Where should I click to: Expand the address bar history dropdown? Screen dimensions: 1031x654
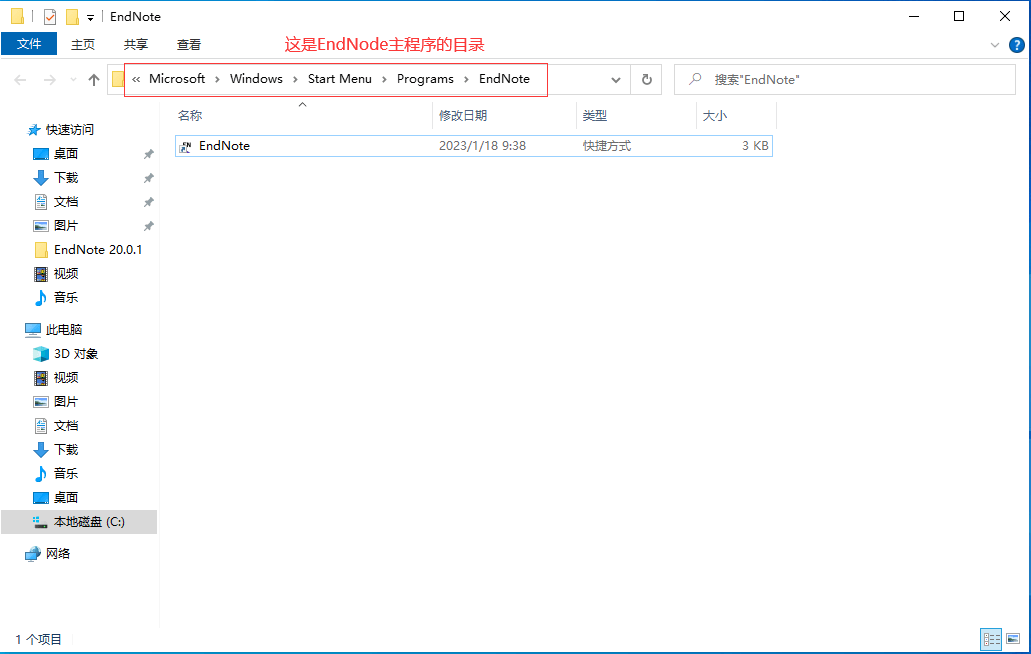[615, 80]
